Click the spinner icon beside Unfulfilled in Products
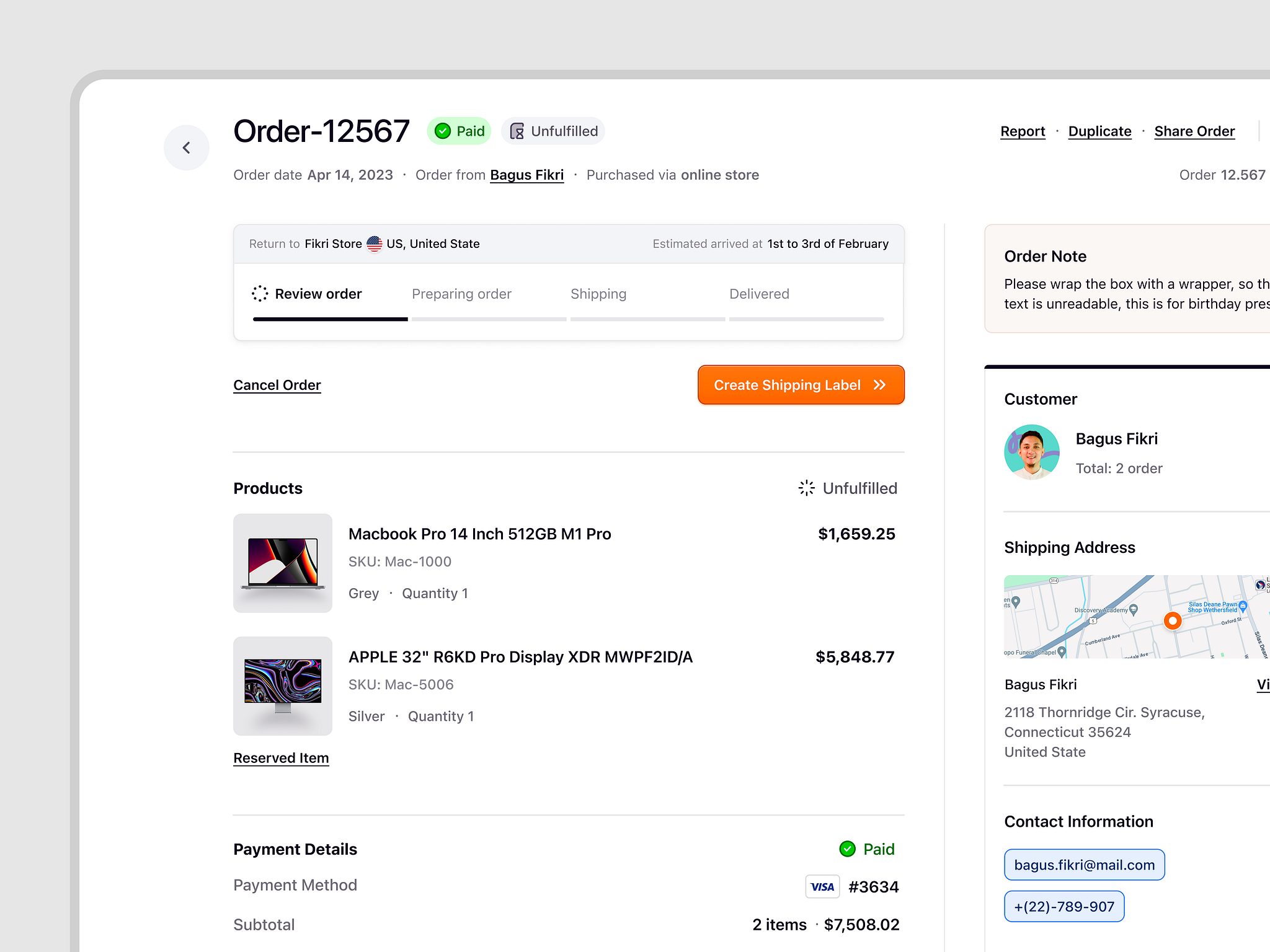This screenshot has height=952, width=1270. (806, 488)
